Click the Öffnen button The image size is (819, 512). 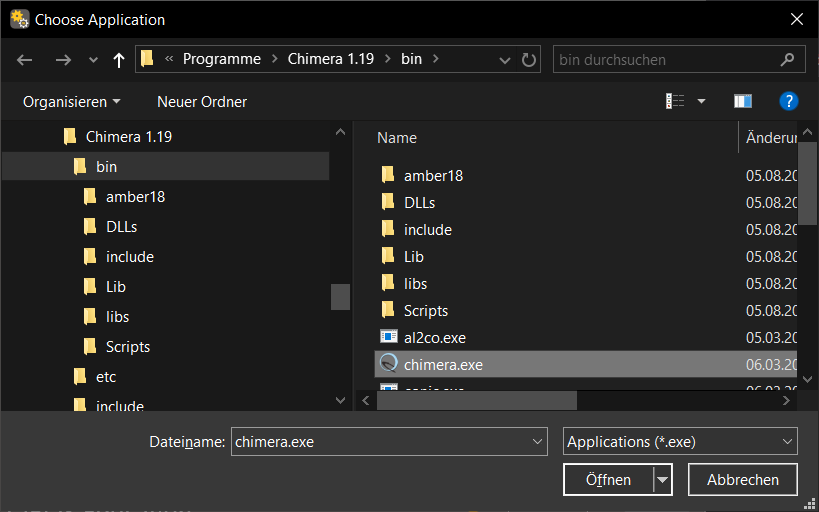pos(609,480)
